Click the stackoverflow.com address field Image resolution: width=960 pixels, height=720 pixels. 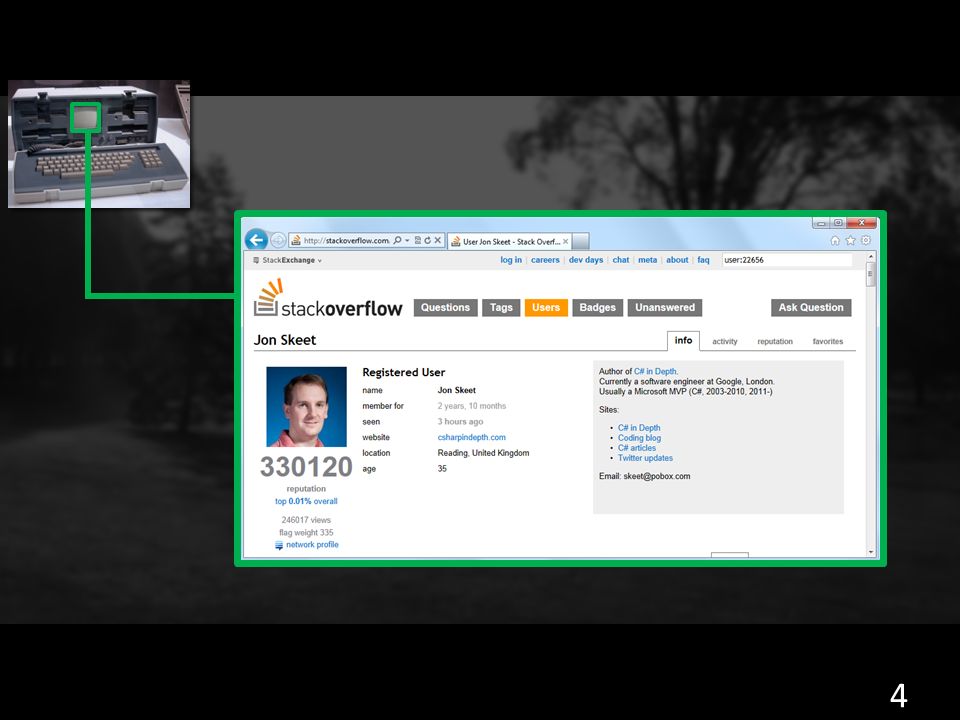[347, 241]
